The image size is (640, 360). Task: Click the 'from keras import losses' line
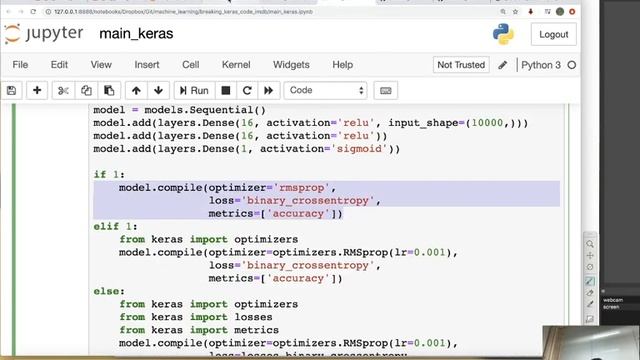196,317
